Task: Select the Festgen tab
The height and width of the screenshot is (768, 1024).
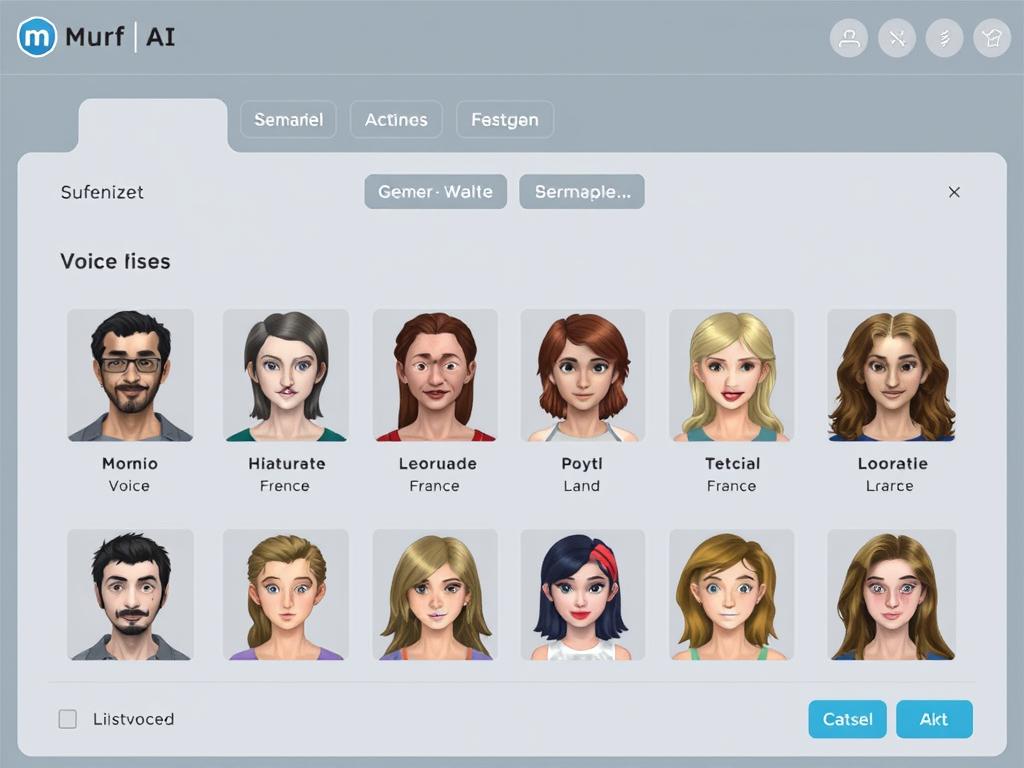Action: coord(505,119)
